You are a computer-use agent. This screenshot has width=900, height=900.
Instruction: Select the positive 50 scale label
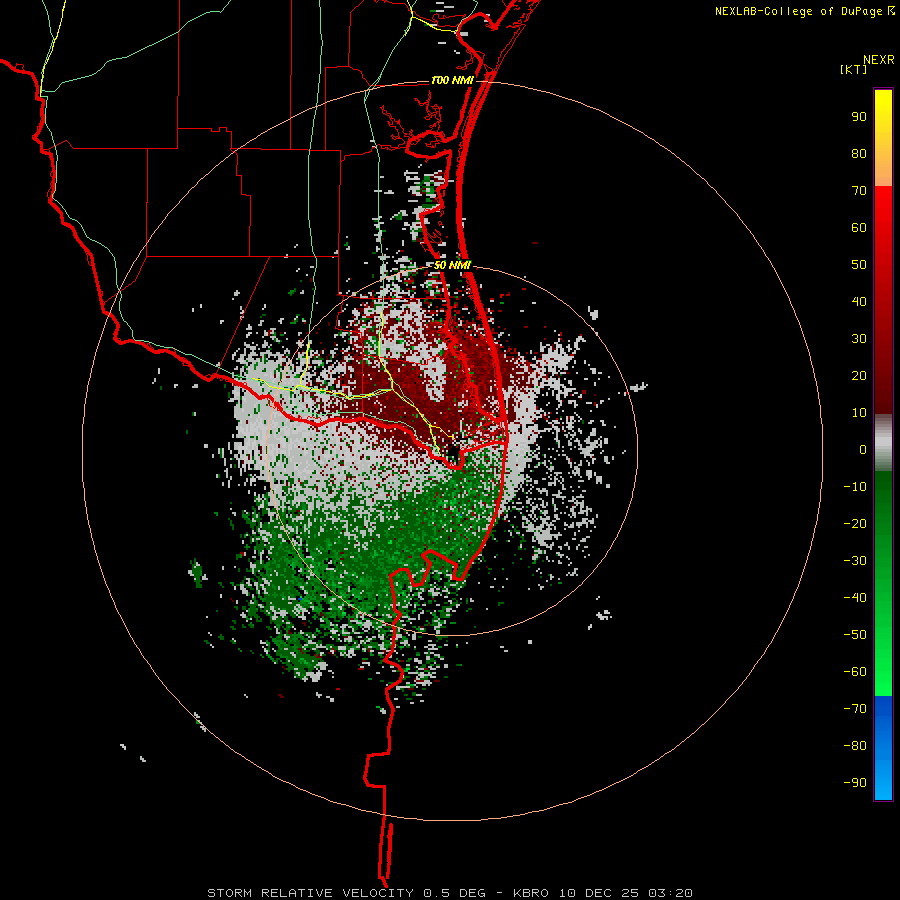(859, 265)
